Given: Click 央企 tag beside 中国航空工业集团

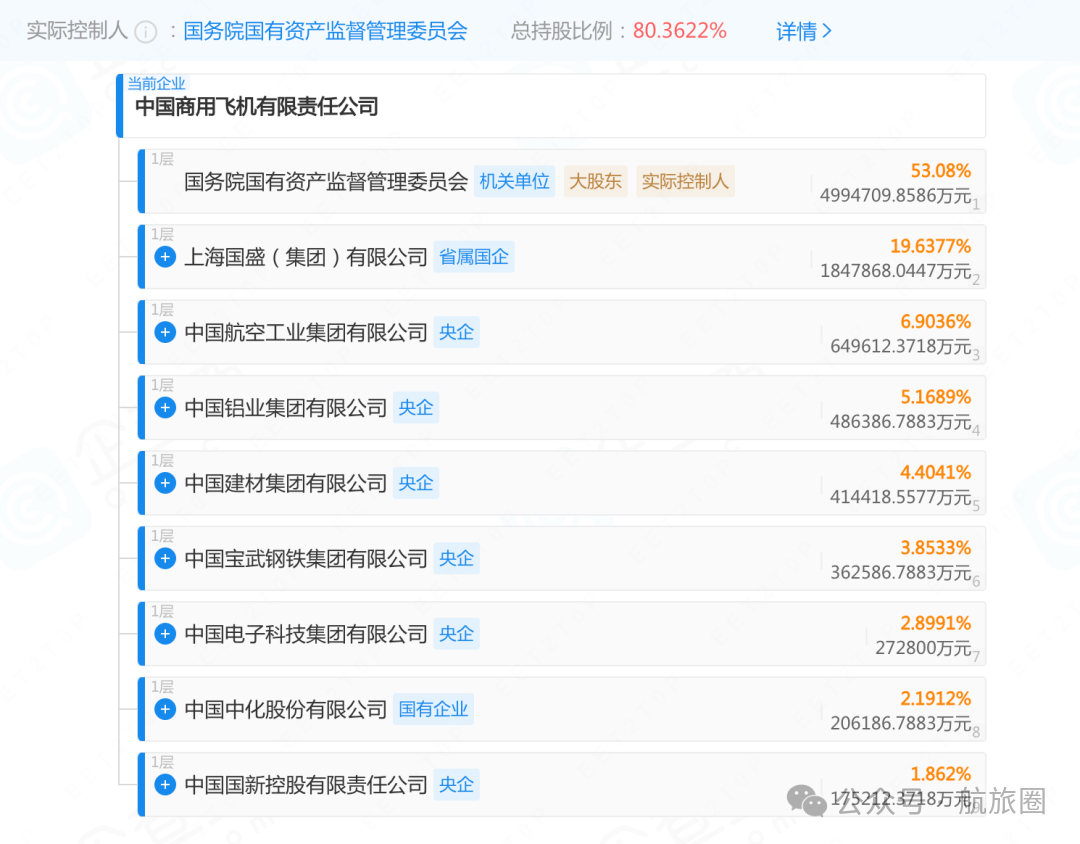Looking at the screenshot, I should (457, 332).
